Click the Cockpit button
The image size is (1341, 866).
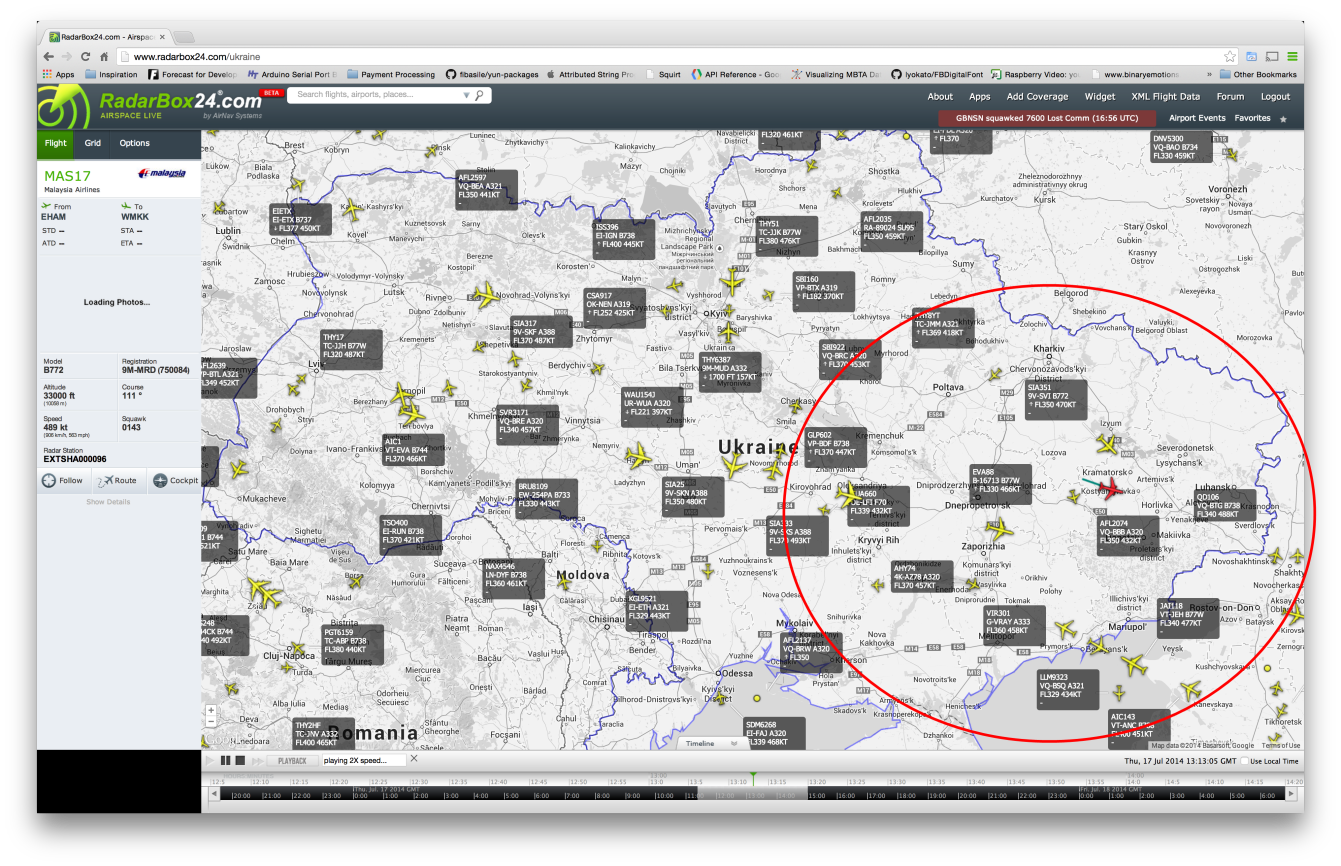176,481
